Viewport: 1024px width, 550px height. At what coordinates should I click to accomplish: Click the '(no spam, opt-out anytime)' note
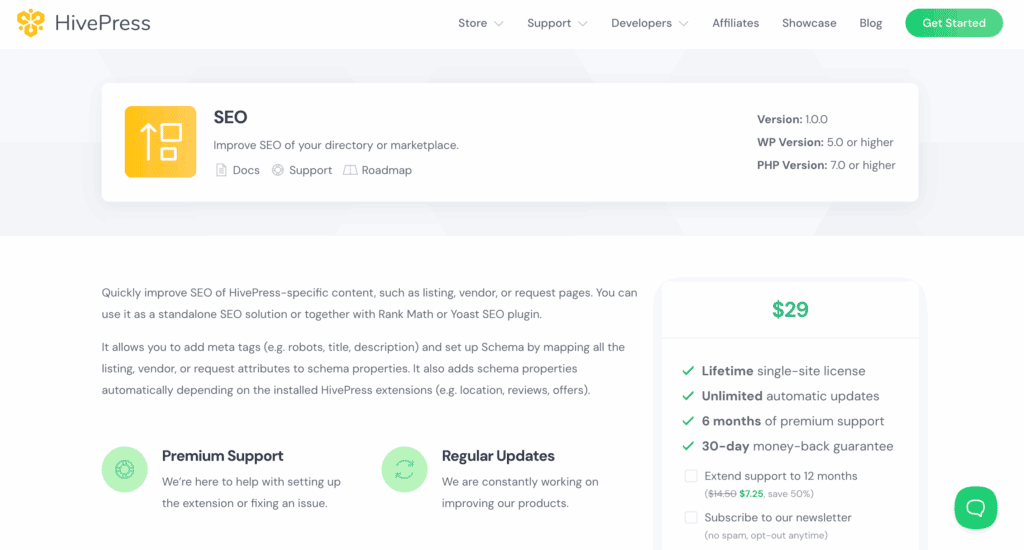click(x=766, y=535)
